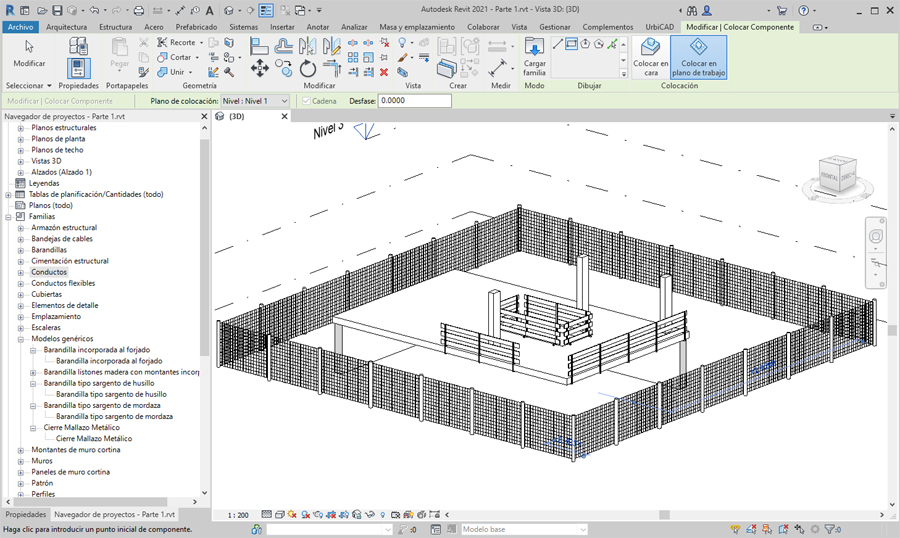Click the 1 : 200 view scale
Image resolution: width=900 pixels, height=538 pixels.
(238, 514)
